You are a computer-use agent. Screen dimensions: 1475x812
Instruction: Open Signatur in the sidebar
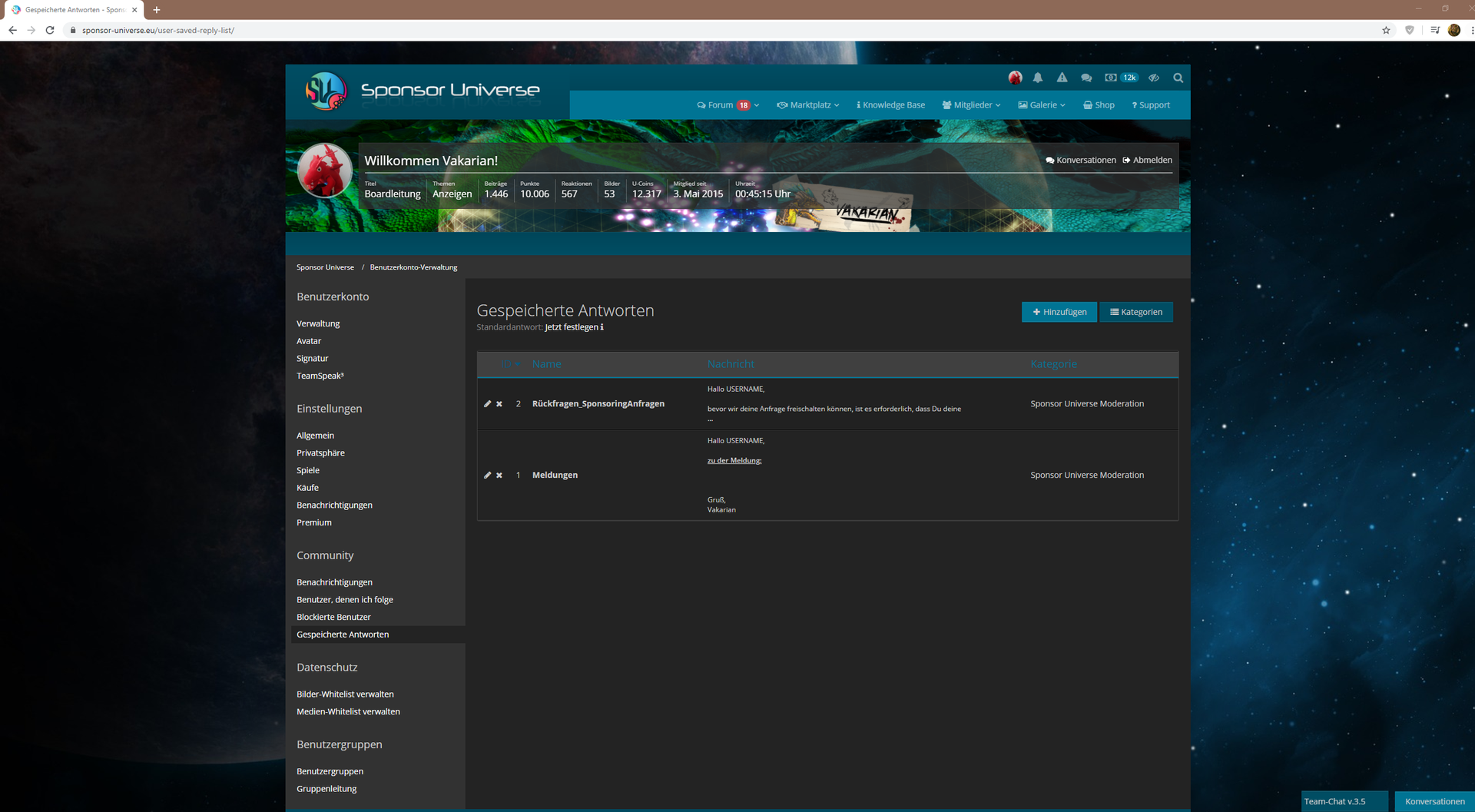[x=312, y=359]
